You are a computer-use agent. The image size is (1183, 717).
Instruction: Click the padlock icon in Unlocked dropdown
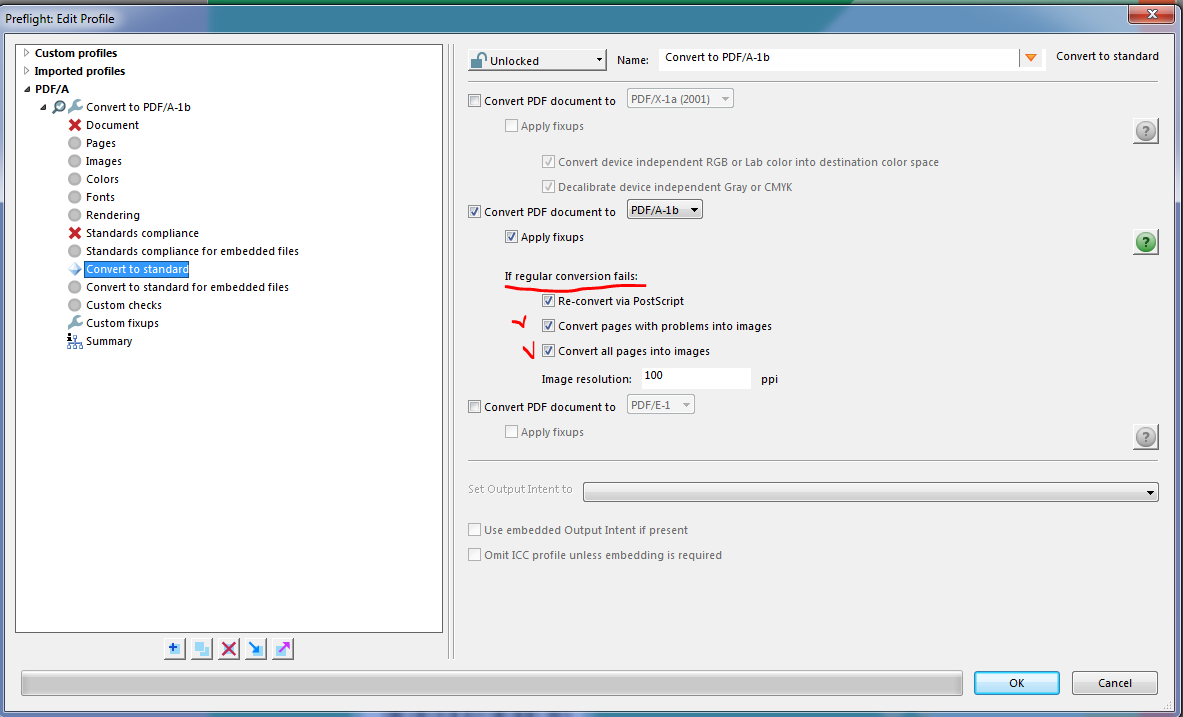click(x=478, y=60)
